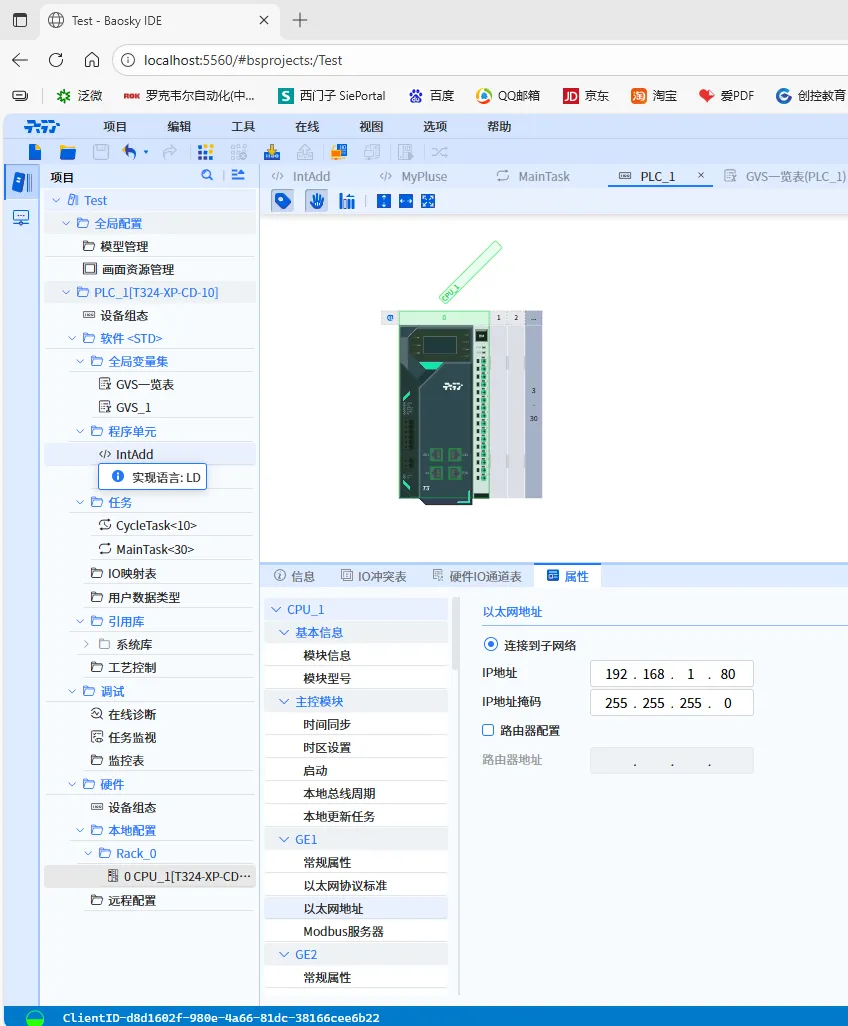Collapse the 主控模块 properties group
The height and width of the screenshot is (1026, 848).
[x=284, y=701]
